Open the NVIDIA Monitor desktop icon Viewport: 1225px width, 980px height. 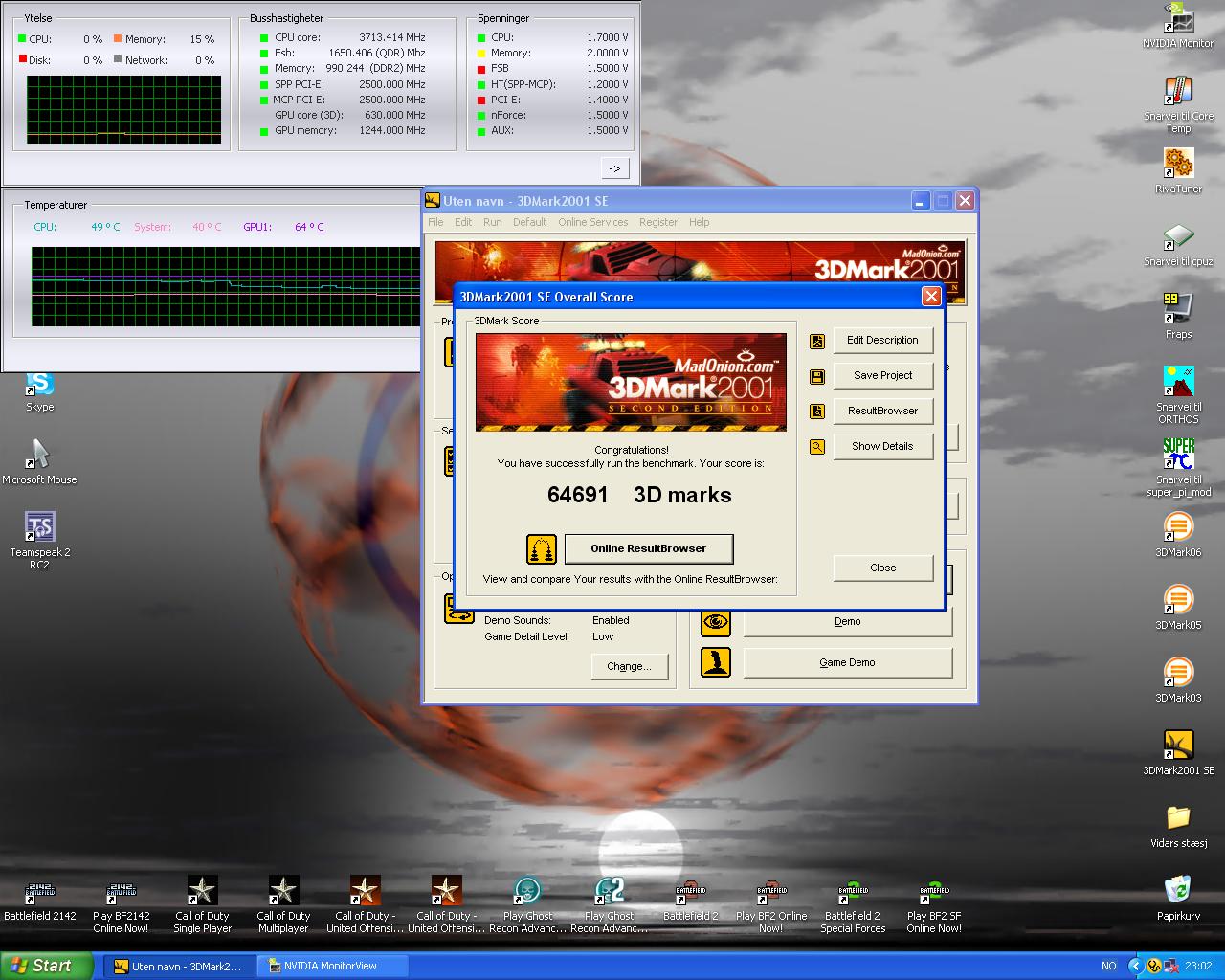[1178, 19]
